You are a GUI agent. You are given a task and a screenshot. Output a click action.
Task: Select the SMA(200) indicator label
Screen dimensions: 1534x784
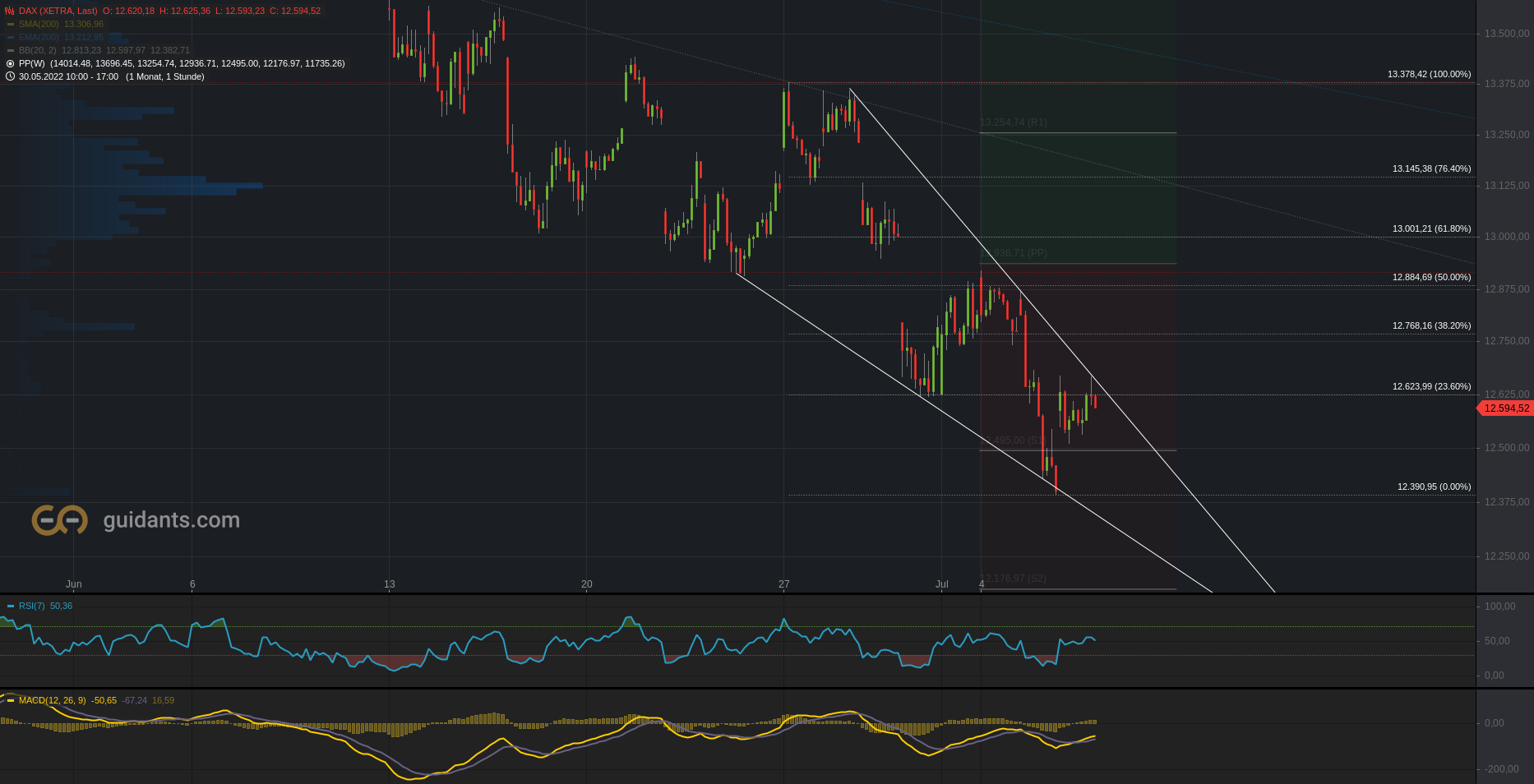[x=39, y=24]
